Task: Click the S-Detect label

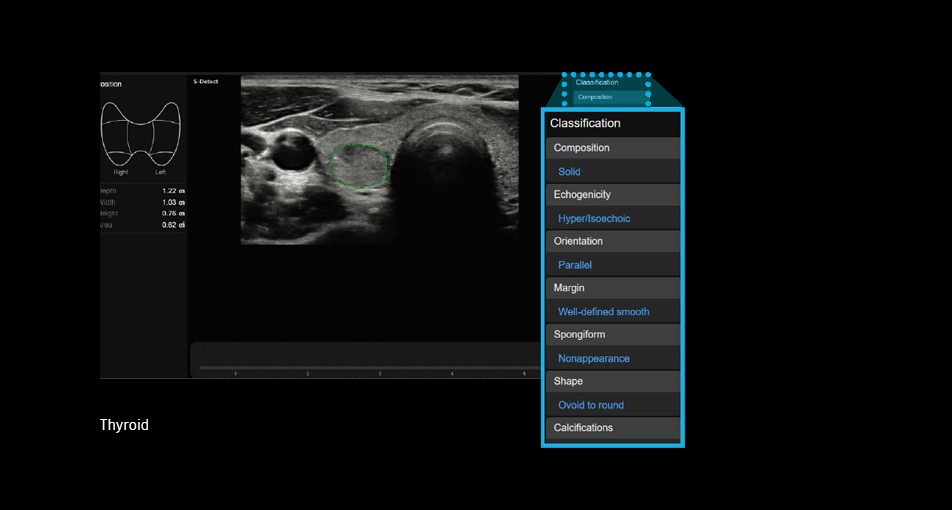Action: [206, 81]
